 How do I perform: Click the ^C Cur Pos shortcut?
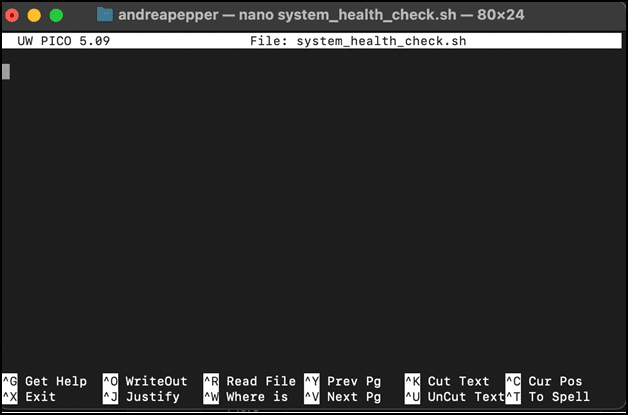(x=543, y=381)
